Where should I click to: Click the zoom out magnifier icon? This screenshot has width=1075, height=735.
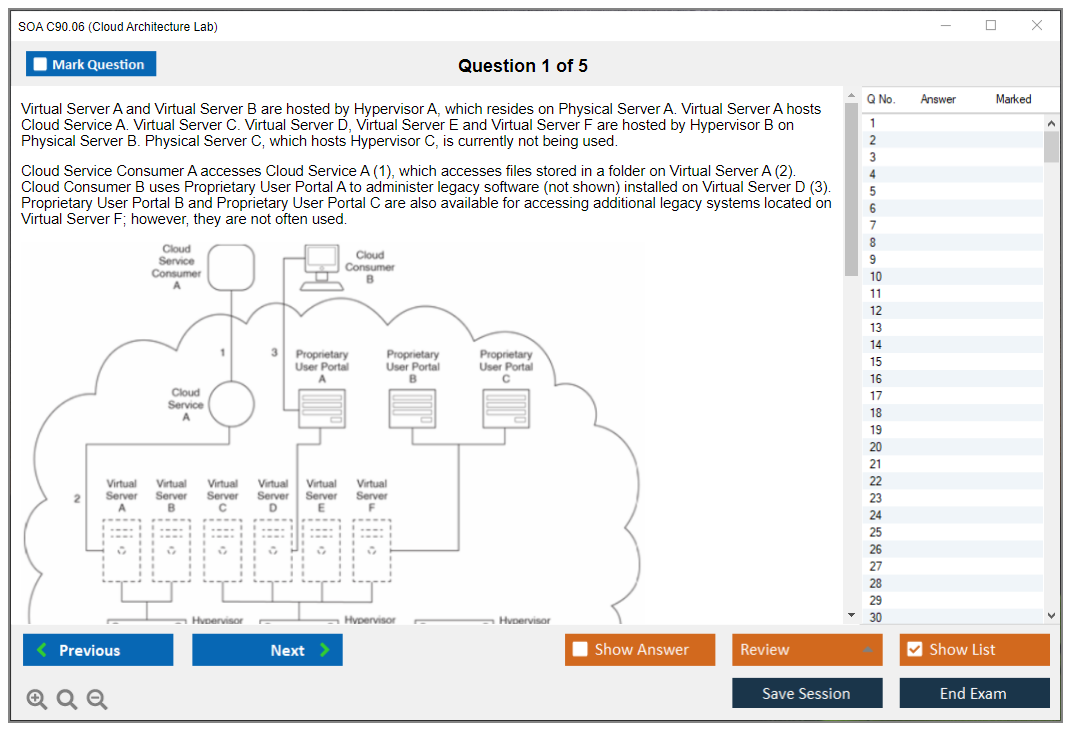point(97,700)
